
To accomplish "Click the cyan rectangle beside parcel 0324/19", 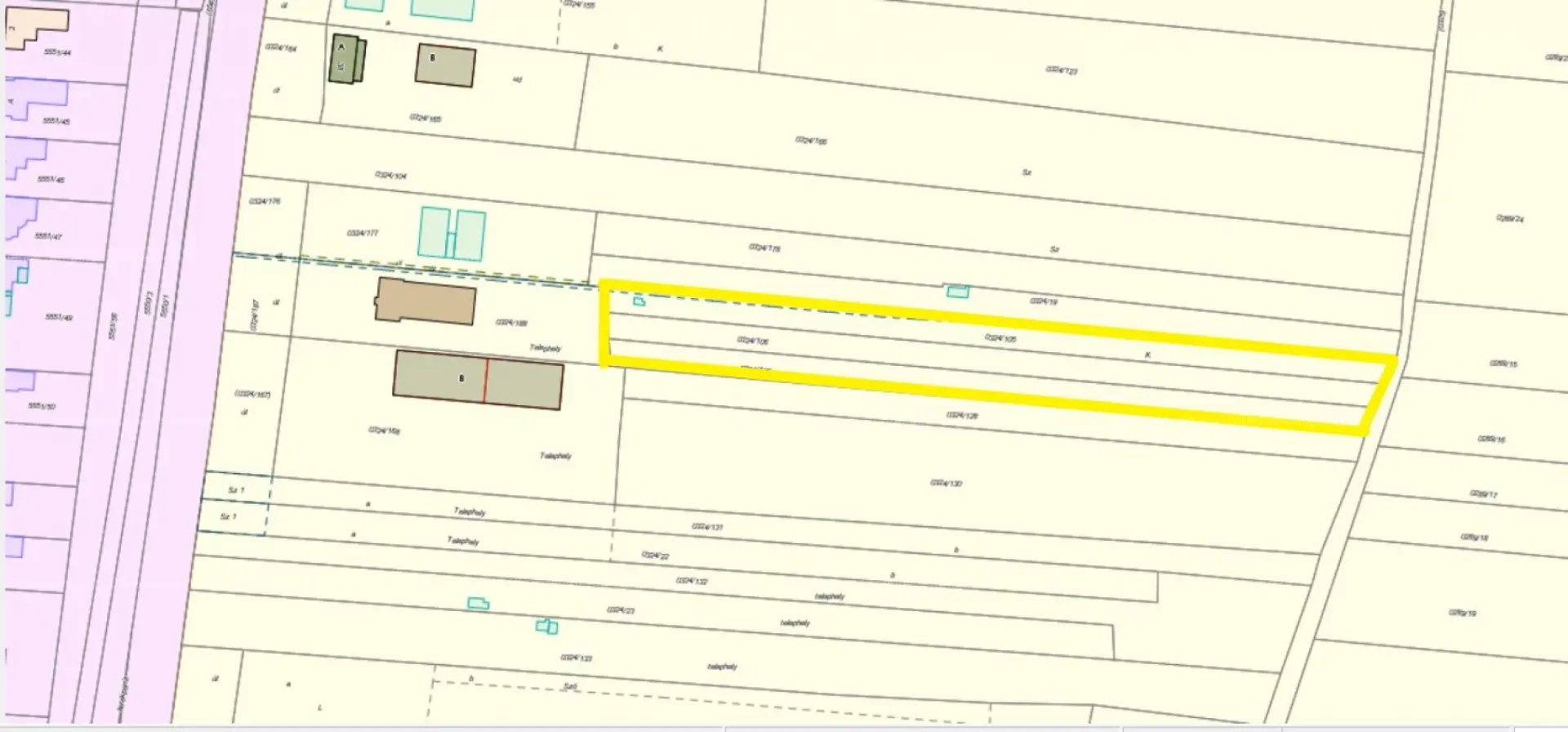I will [957, 291].
